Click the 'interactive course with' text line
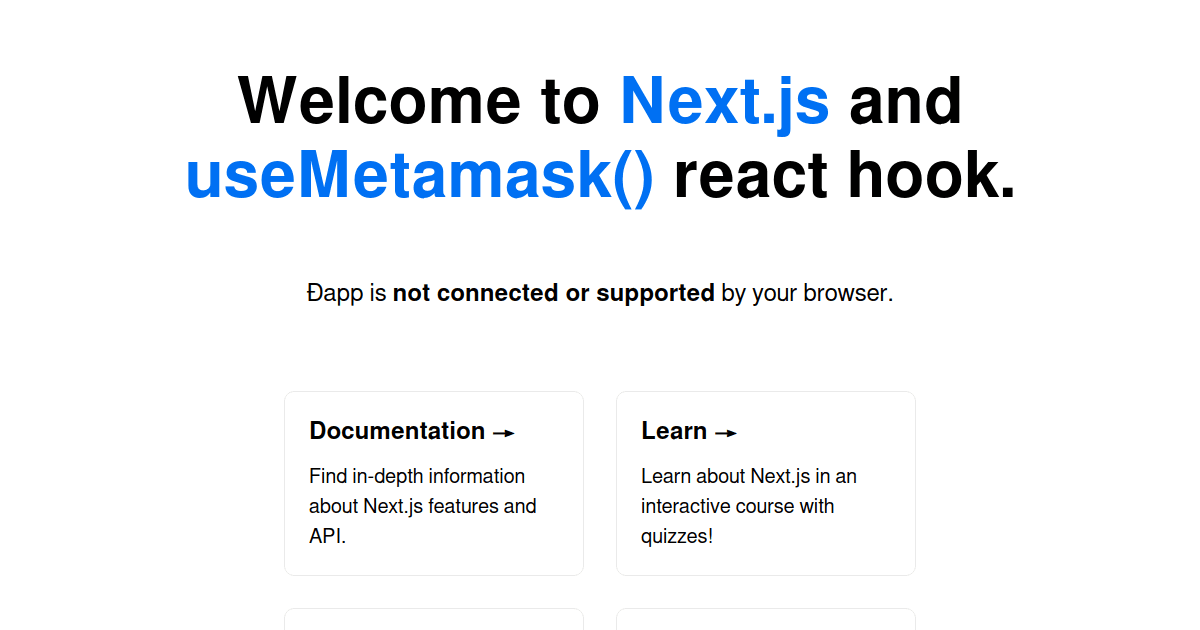Image resolution: width=1200 pixels, height=630 pixels. point(738,506)
